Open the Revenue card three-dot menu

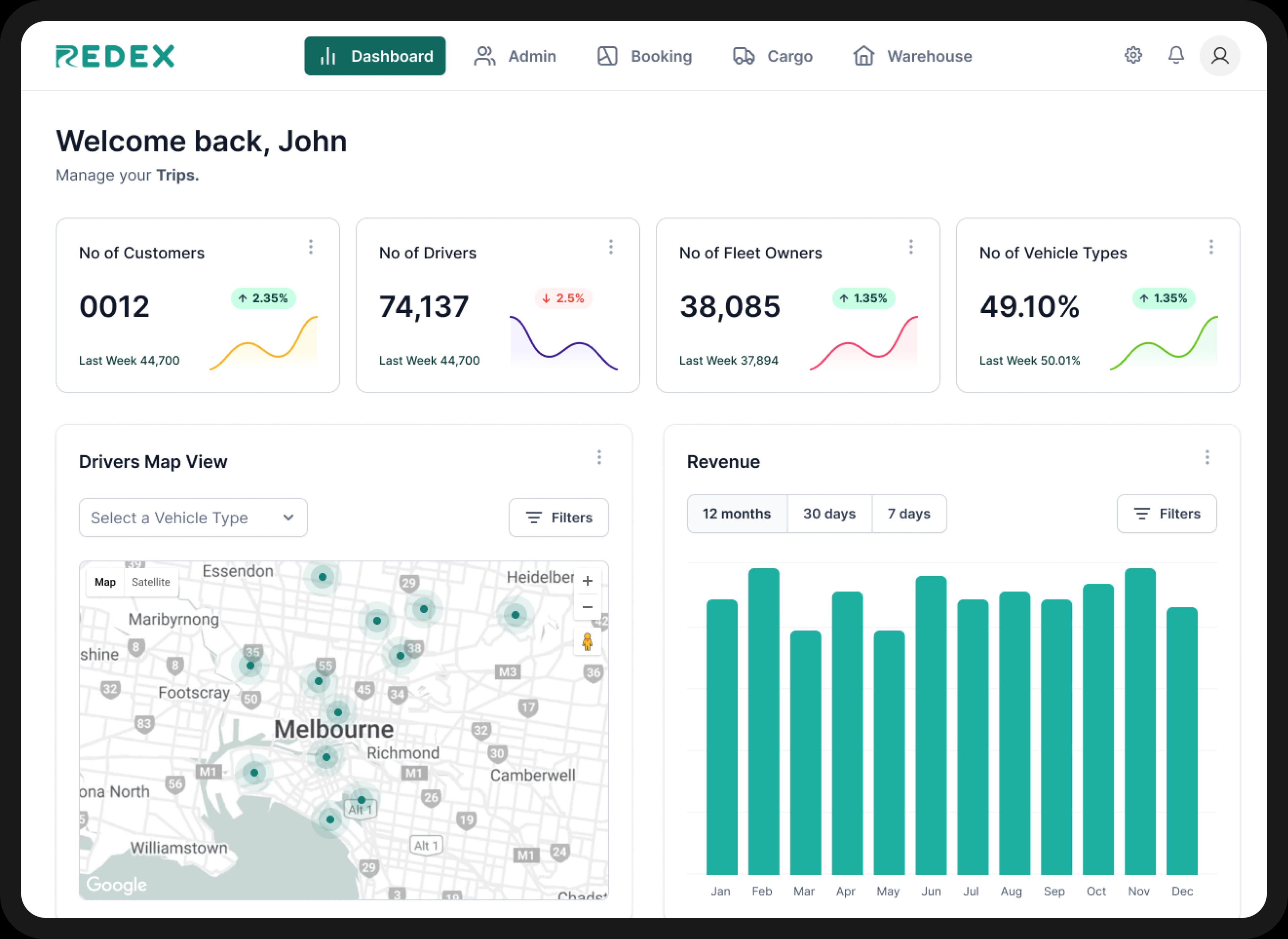1207,458
